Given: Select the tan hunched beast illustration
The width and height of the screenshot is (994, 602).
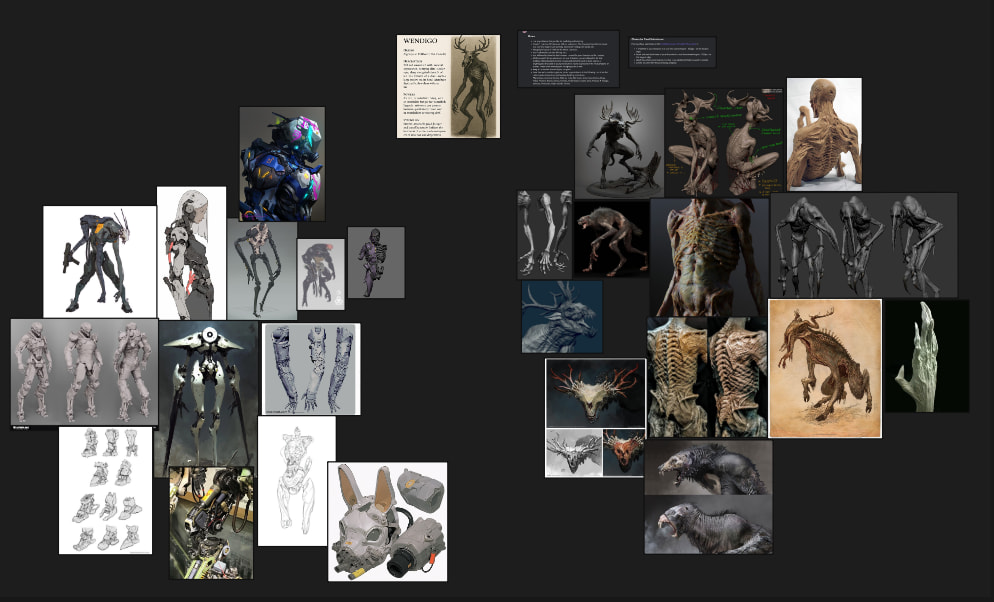Looking at the screenshot, I should pos(824,368).
